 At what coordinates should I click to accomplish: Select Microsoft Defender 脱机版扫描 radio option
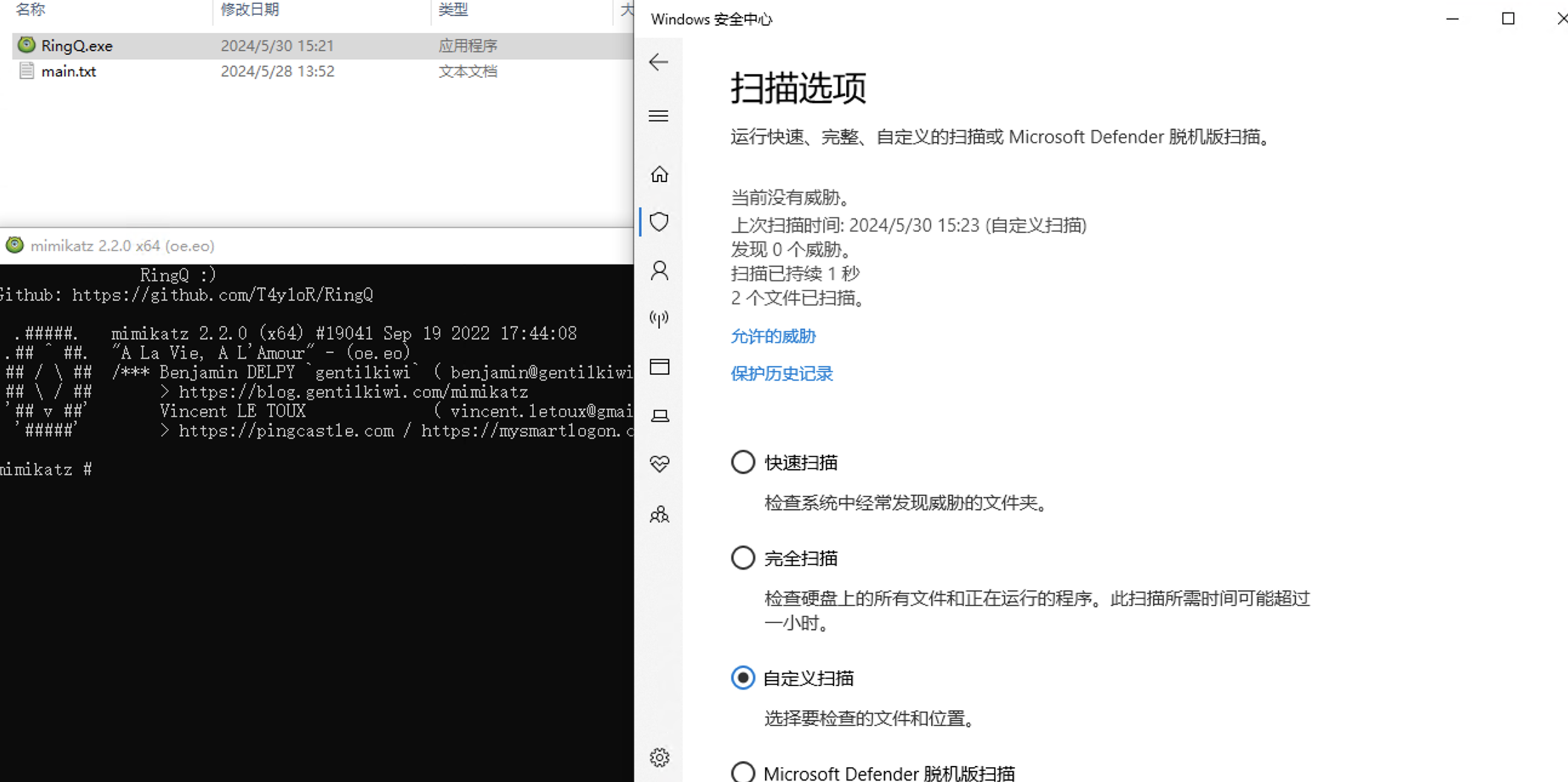coord(743,773)
